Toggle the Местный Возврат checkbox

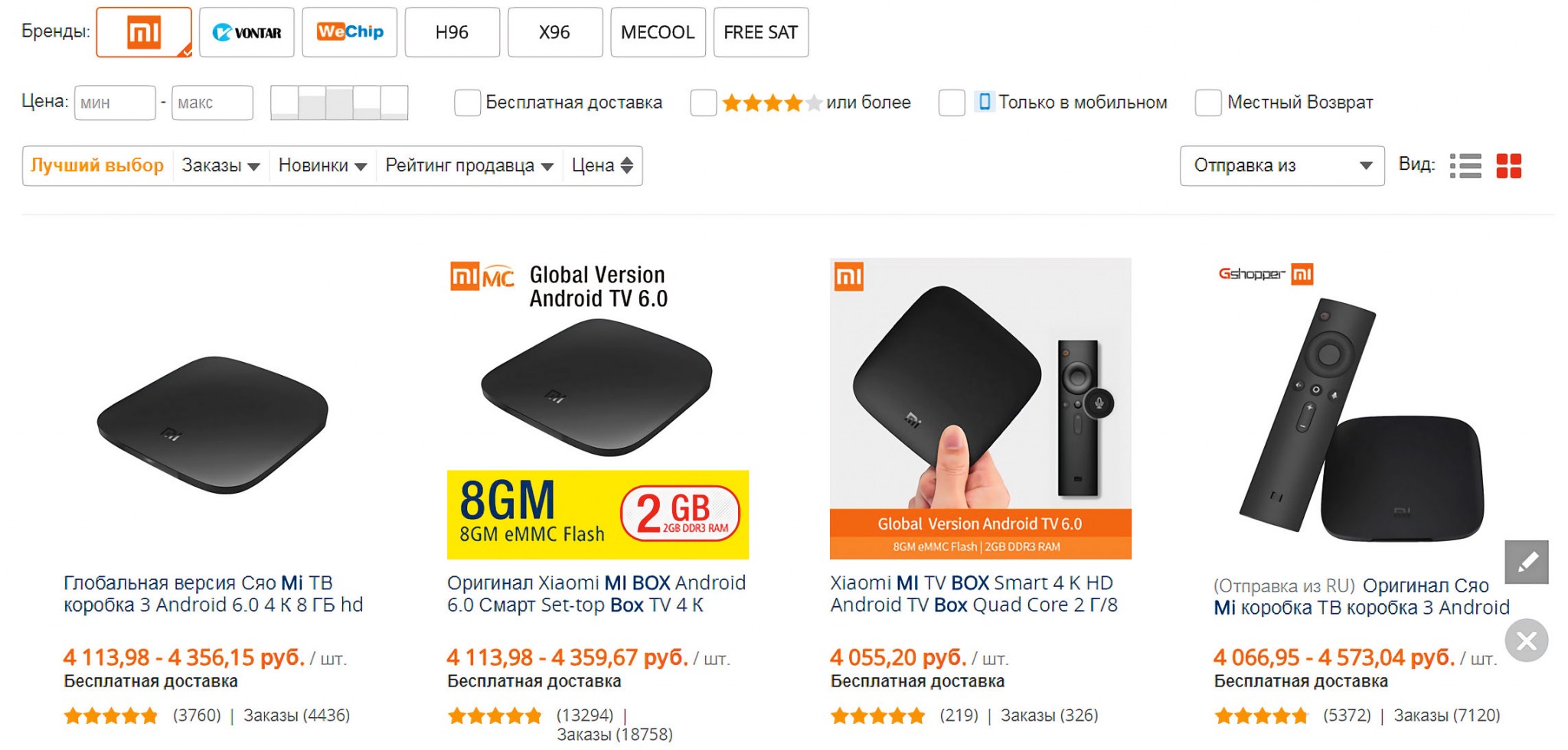pyautogui.click(x=1208, y=103)
